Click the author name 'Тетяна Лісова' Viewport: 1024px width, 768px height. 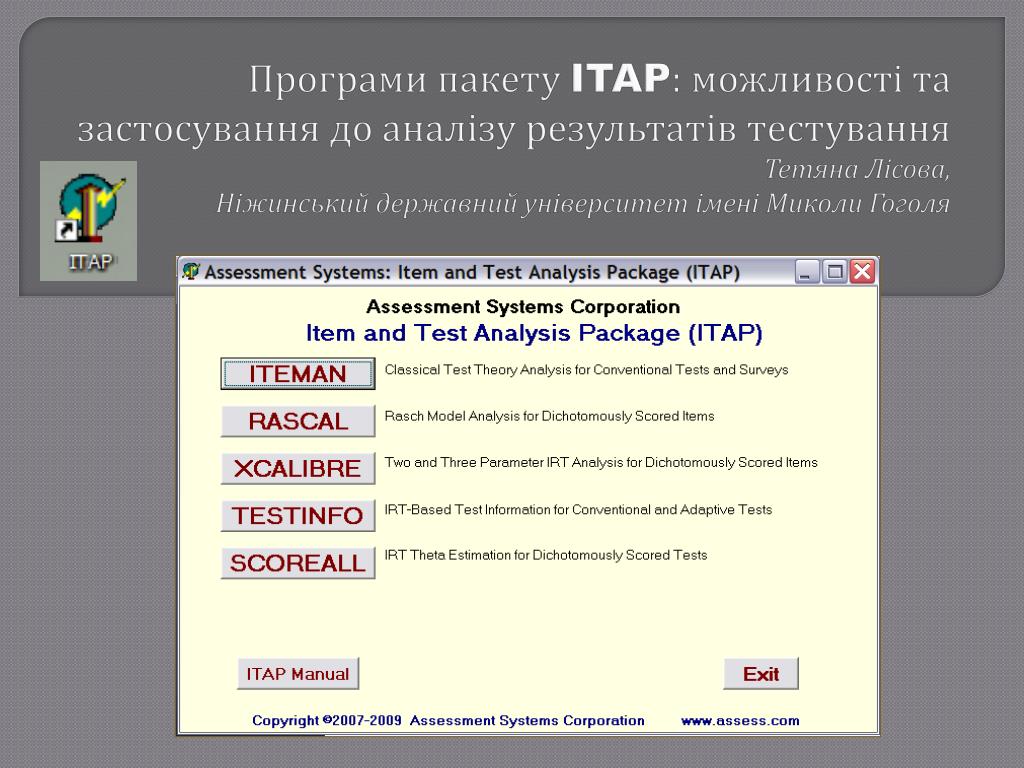click(x=857, y=169)
